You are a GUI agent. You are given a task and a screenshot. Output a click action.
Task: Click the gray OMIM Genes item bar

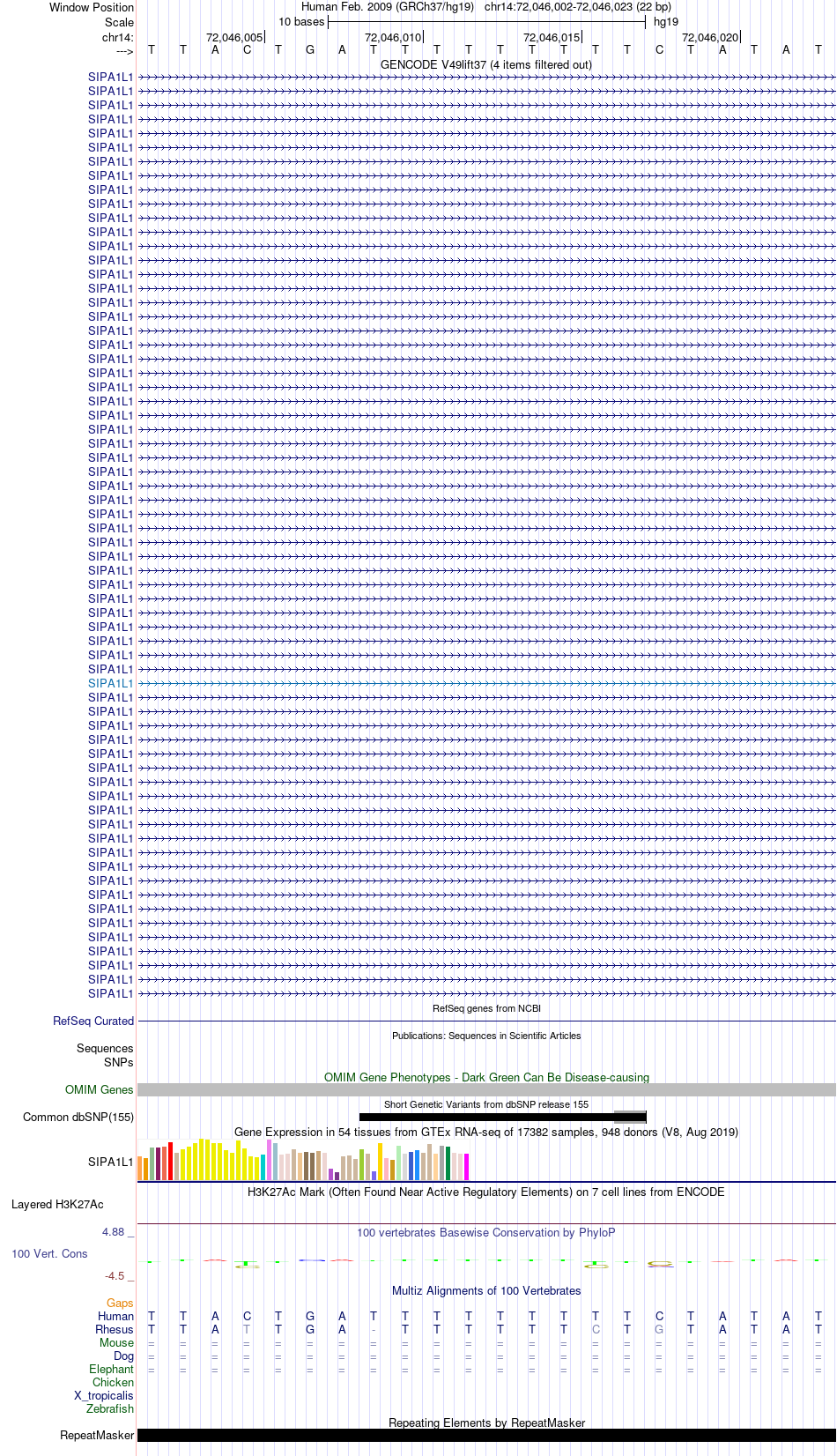pyautogui.click(x=486, y=1090)
